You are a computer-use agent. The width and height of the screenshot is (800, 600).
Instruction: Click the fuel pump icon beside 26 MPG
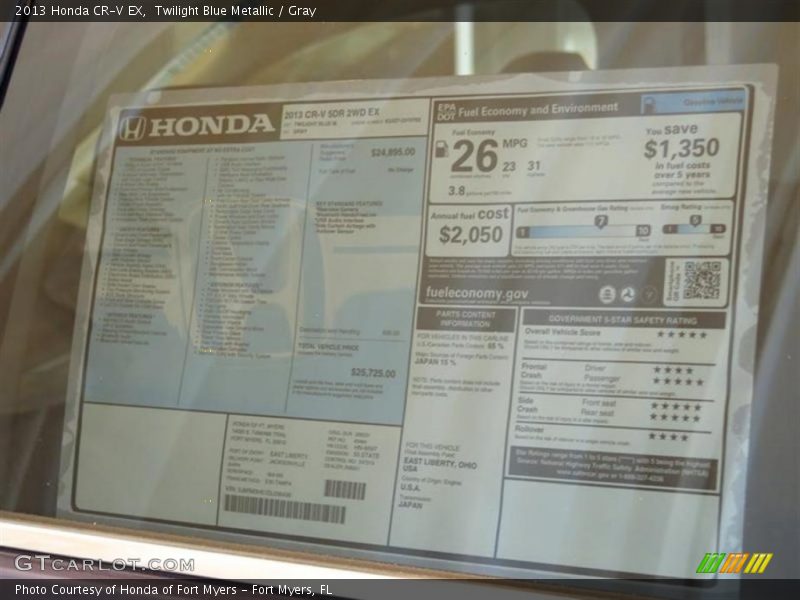coord(442,148)
